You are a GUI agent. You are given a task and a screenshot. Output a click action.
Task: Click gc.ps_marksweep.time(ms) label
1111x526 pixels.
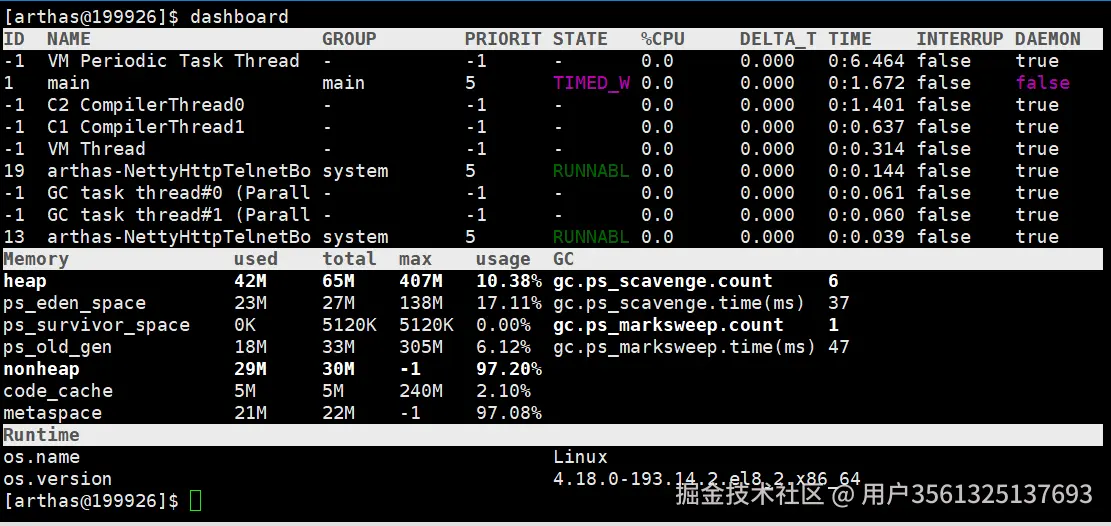[684, 347]
